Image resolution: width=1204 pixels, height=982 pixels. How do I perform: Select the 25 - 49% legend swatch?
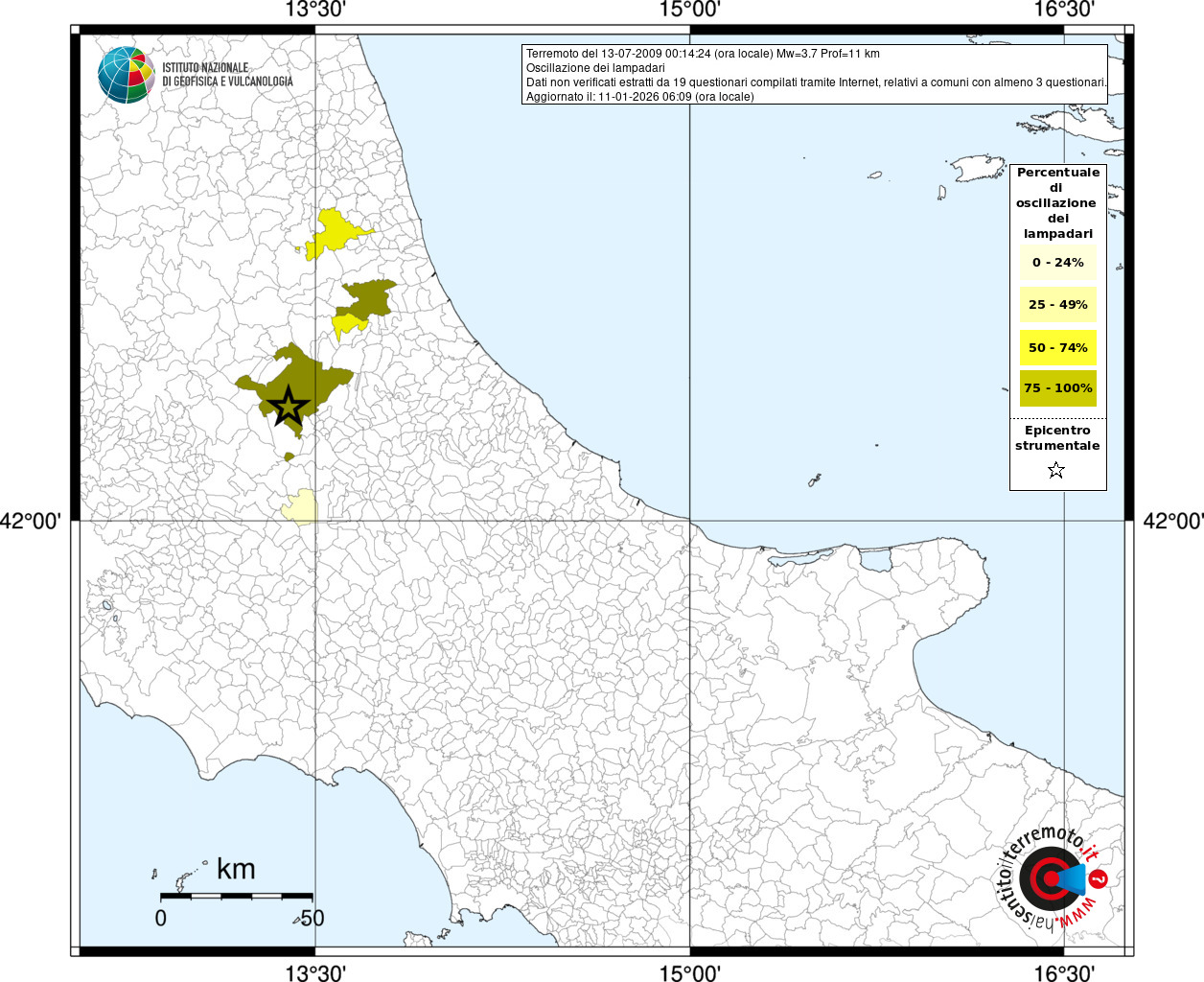point(1057,305)
